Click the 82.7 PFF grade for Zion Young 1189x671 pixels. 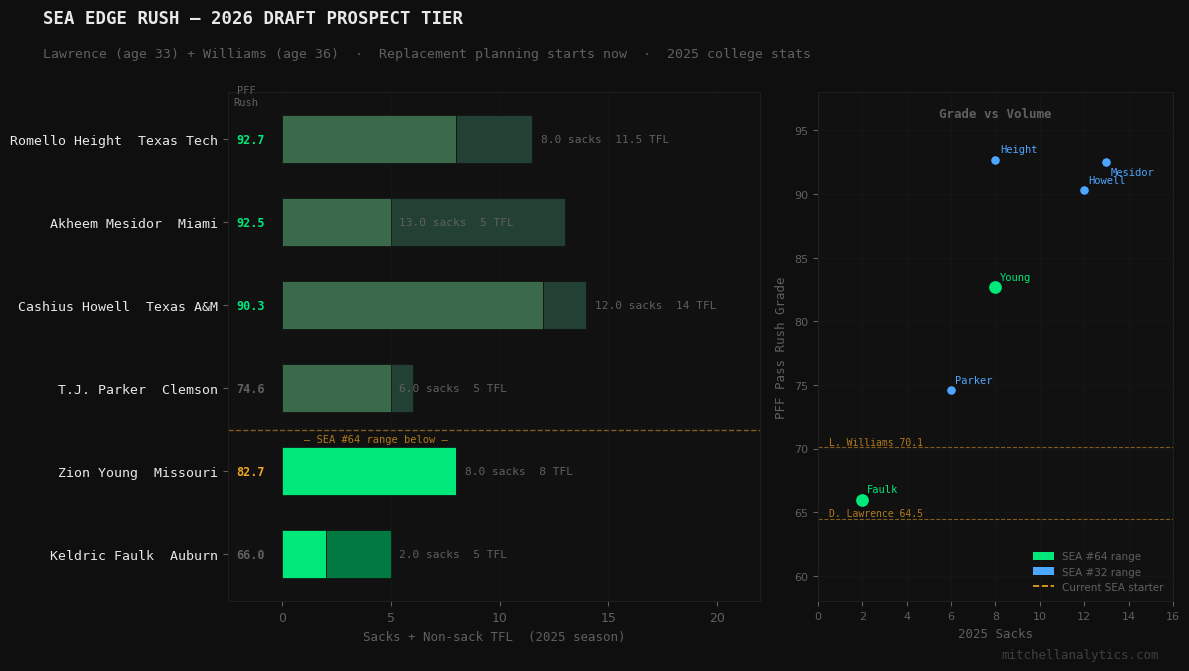(251, 471)
